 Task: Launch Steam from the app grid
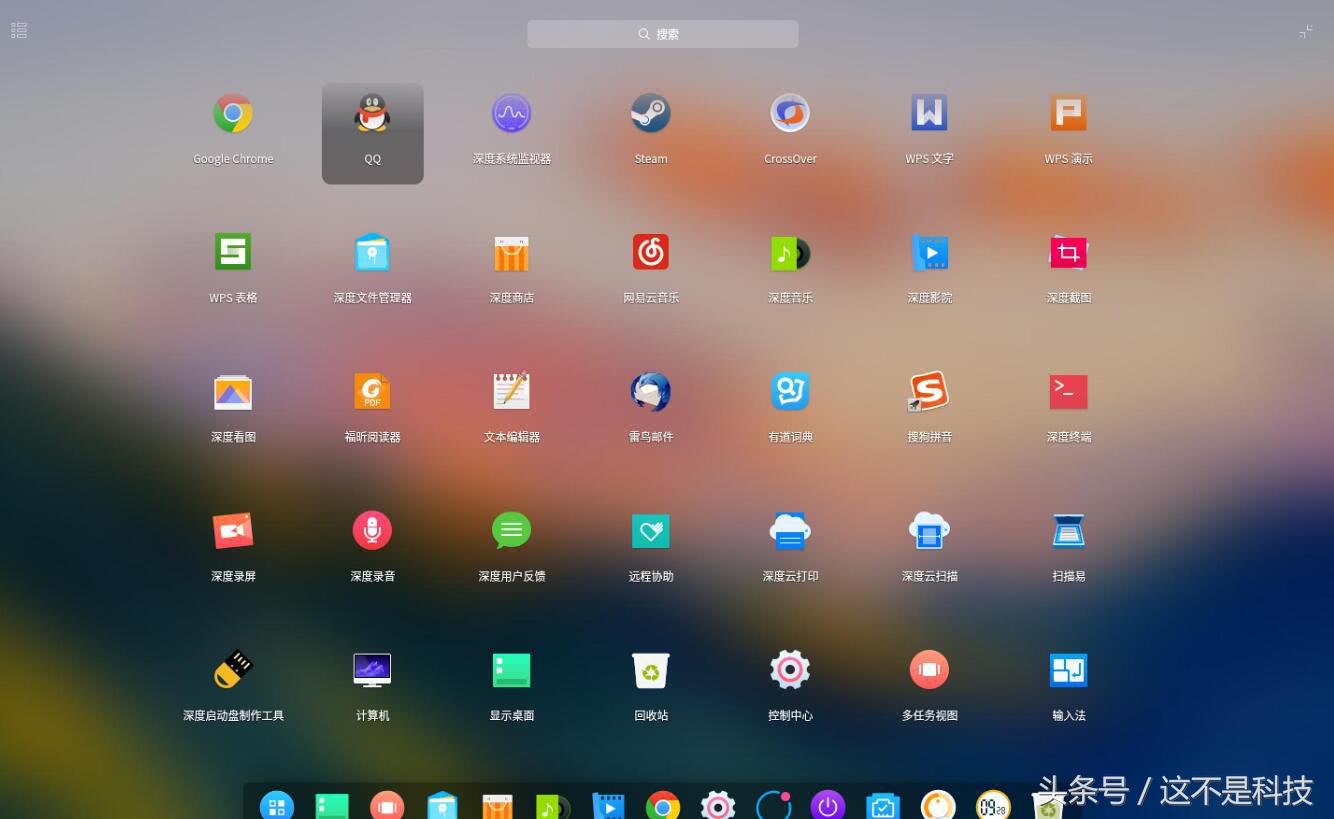pyautogui.click(x=651, y=114)
